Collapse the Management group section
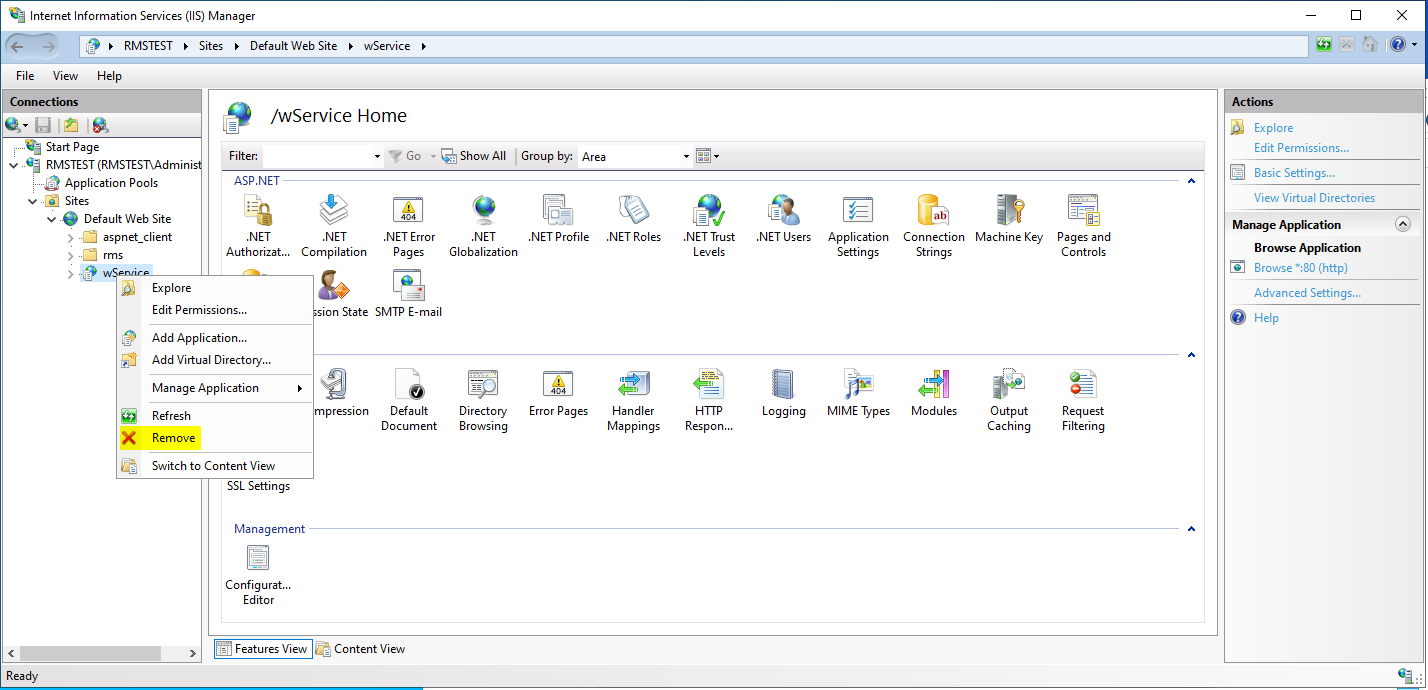This screenshot has height=690, width=1428. 1191,529
